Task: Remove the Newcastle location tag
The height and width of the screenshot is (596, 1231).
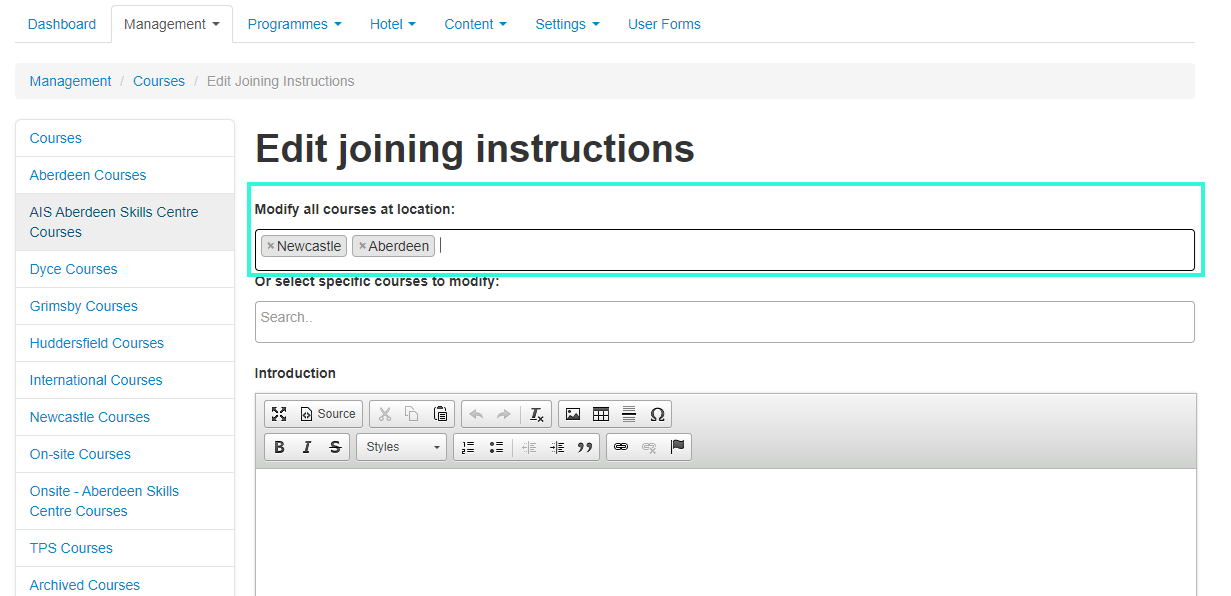Action: [x=270, y=246]
